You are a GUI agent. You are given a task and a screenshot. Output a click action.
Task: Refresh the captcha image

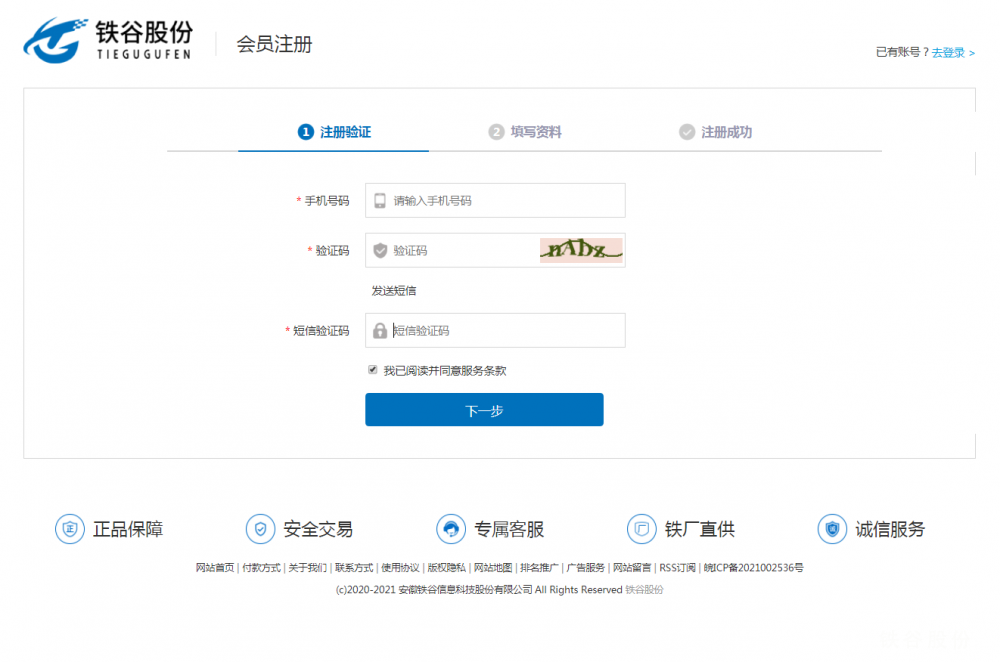pos(581,250)
